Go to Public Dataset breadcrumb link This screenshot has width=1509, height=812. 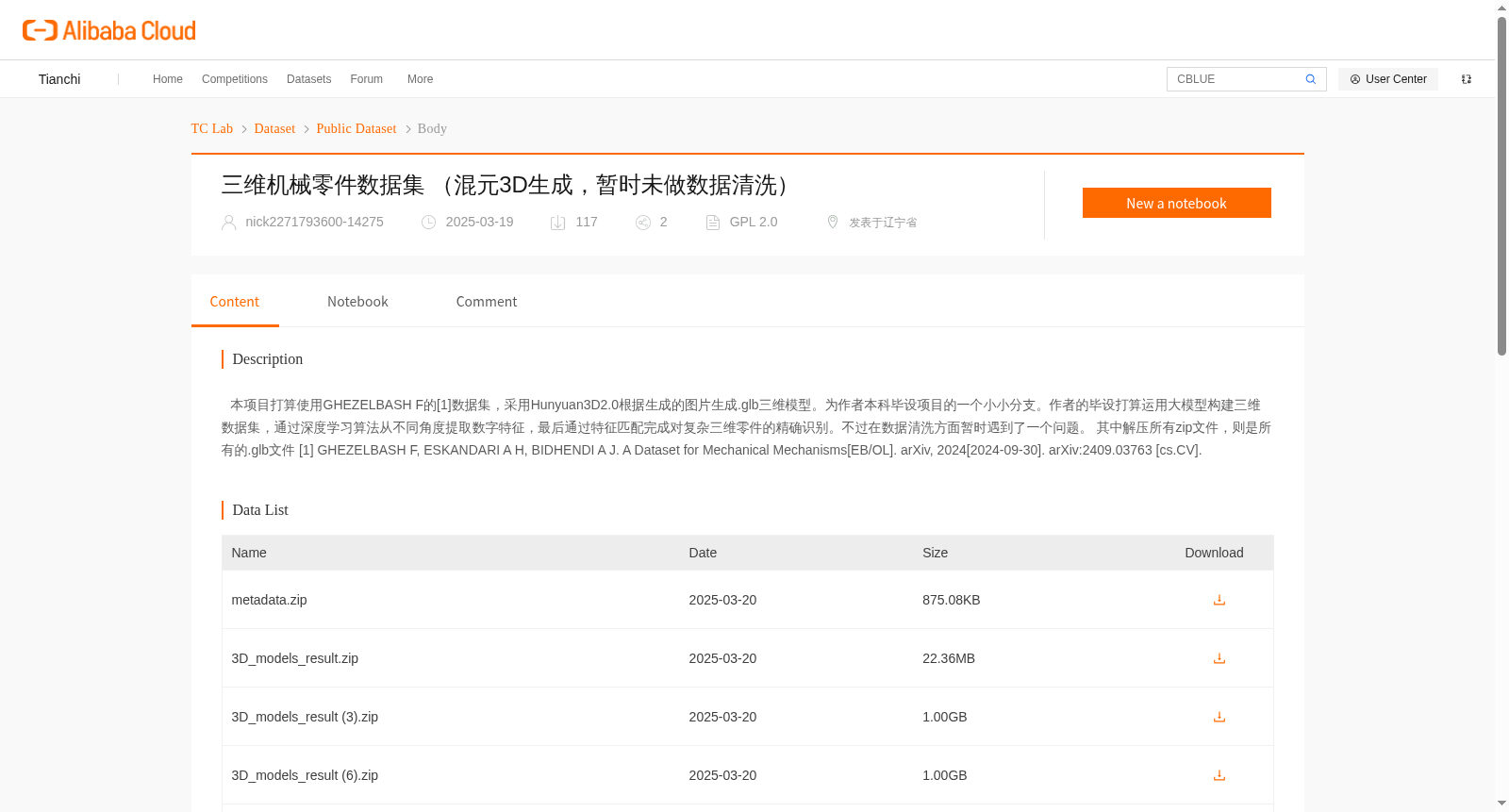pyautogui.click(x=357, y=128)
